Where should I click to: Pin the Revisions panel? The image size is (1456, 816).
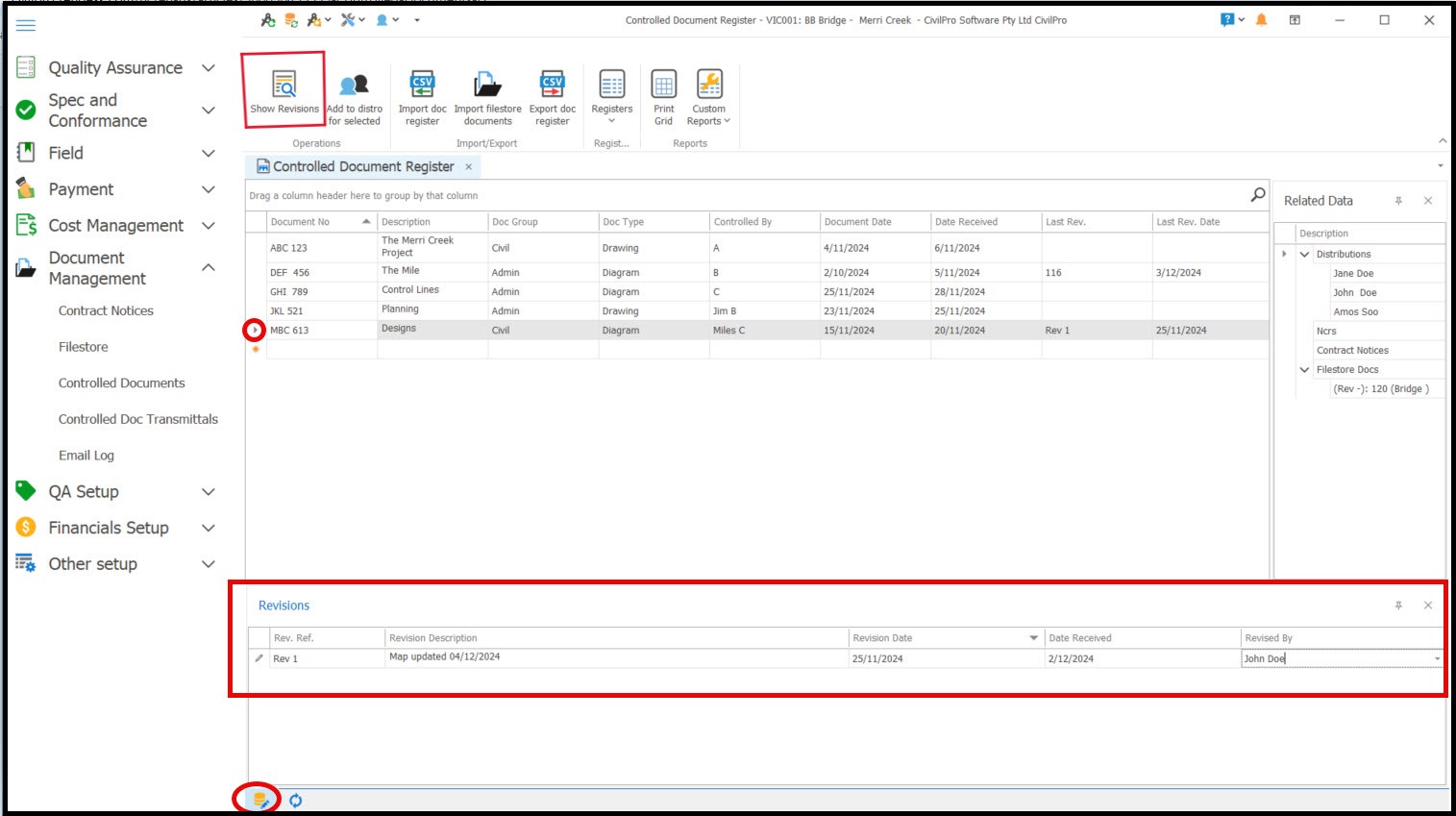coord(1398,606)
